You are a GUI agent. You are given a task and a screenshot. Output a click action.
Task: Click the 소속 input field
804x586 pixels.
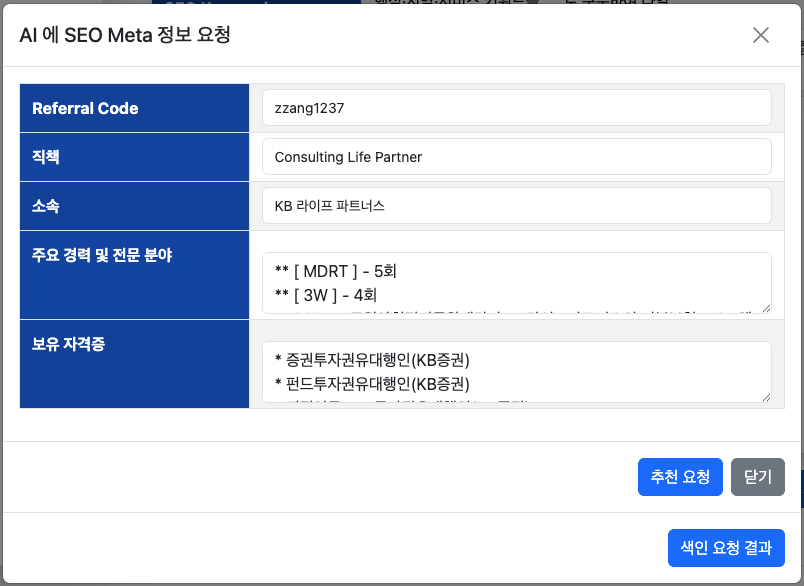pos(516,206)
